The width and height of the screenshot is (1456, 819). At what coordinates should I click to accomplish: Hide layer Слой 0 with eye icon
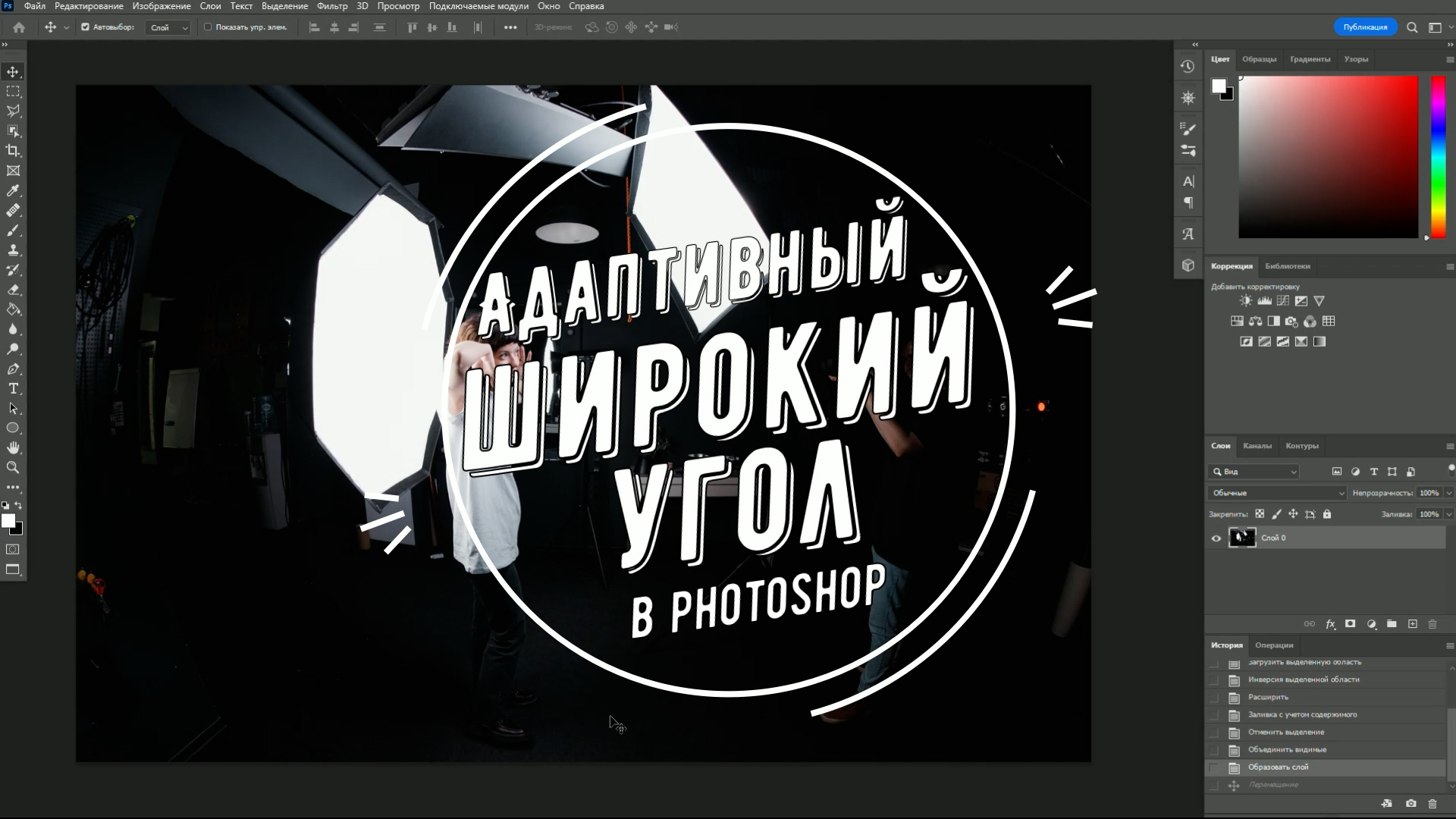click(x=1216, y=538)
